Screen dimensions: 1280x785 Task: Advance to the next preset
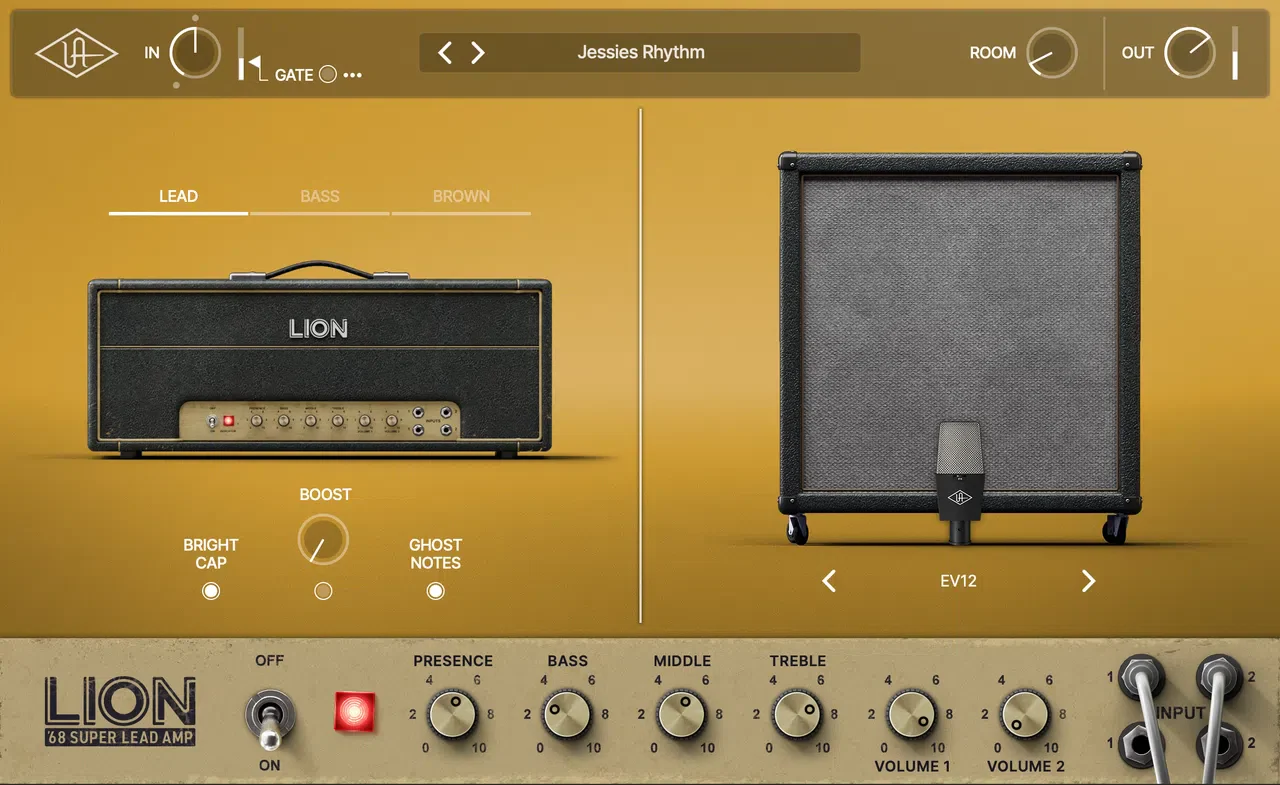coord(478,53)
